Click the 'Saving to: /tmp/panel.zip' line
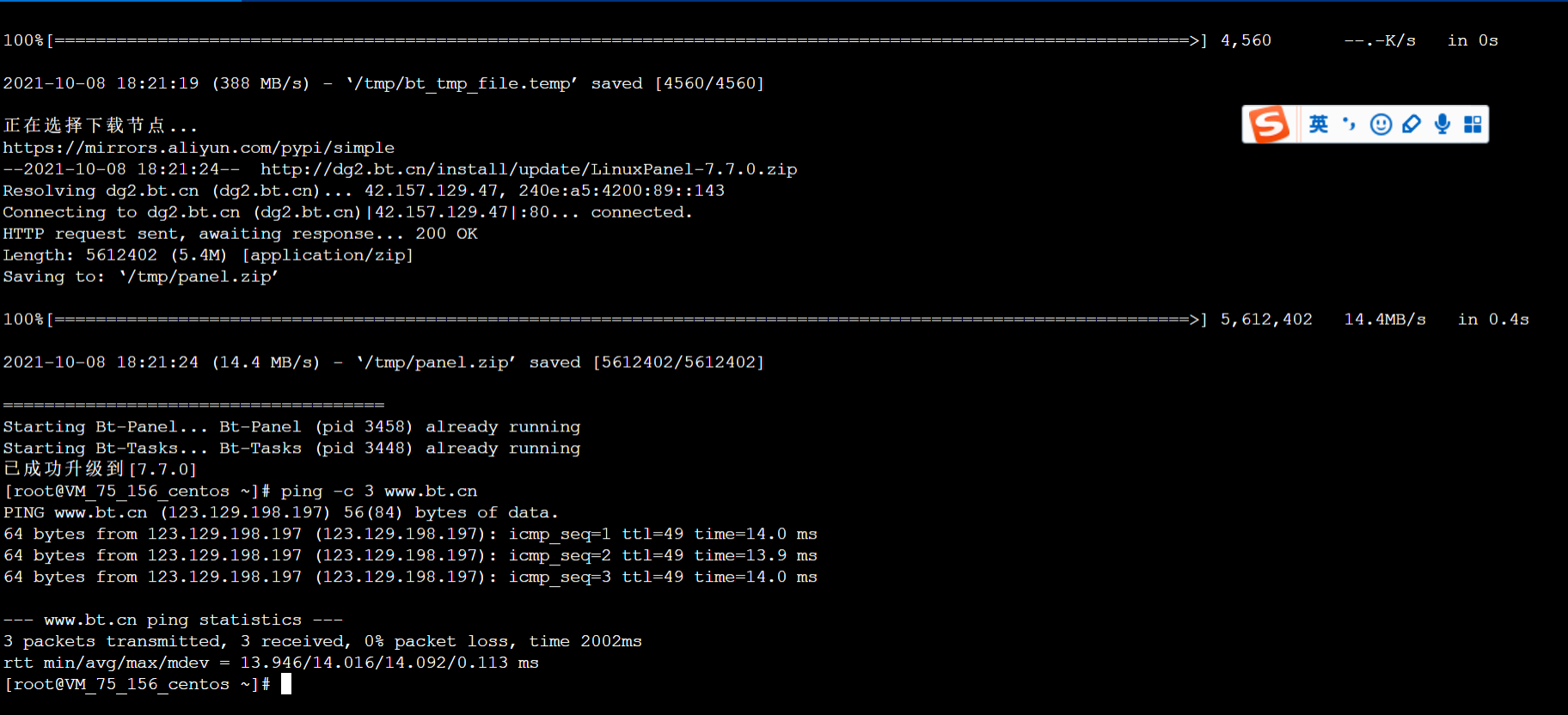The height and width of the screenshot is (715, 1568). click(140, 277)
